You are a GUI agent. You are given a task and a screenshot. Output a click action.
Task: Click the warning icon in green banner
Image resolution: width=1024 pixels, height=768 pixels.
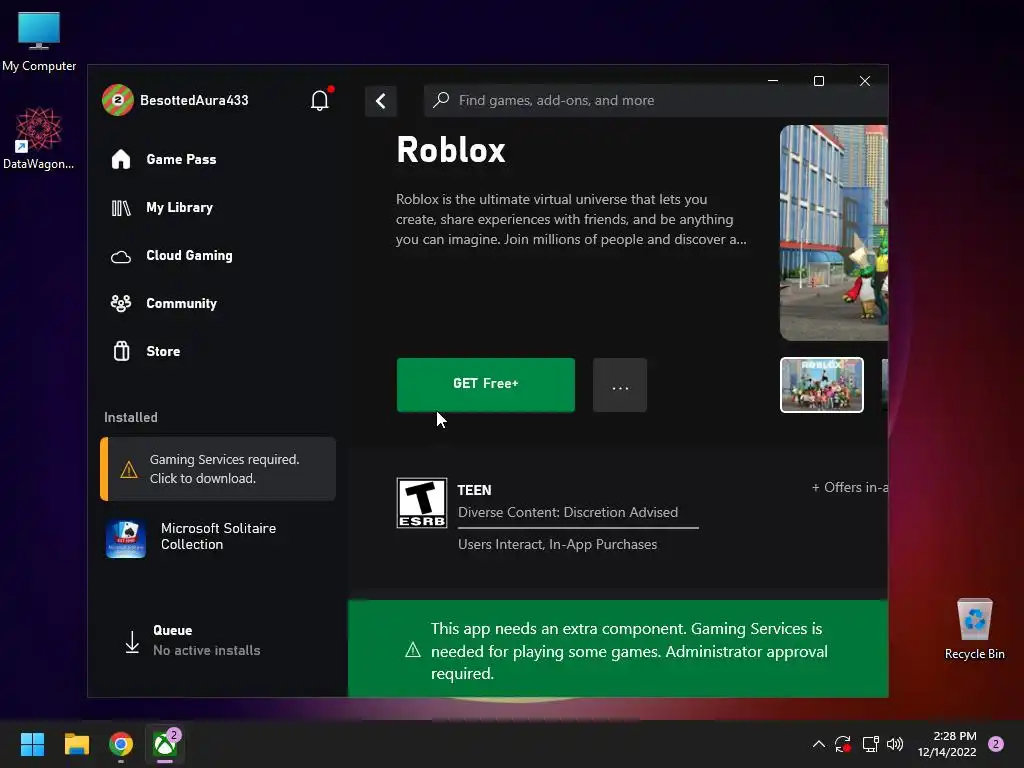(x=413, y=650)
